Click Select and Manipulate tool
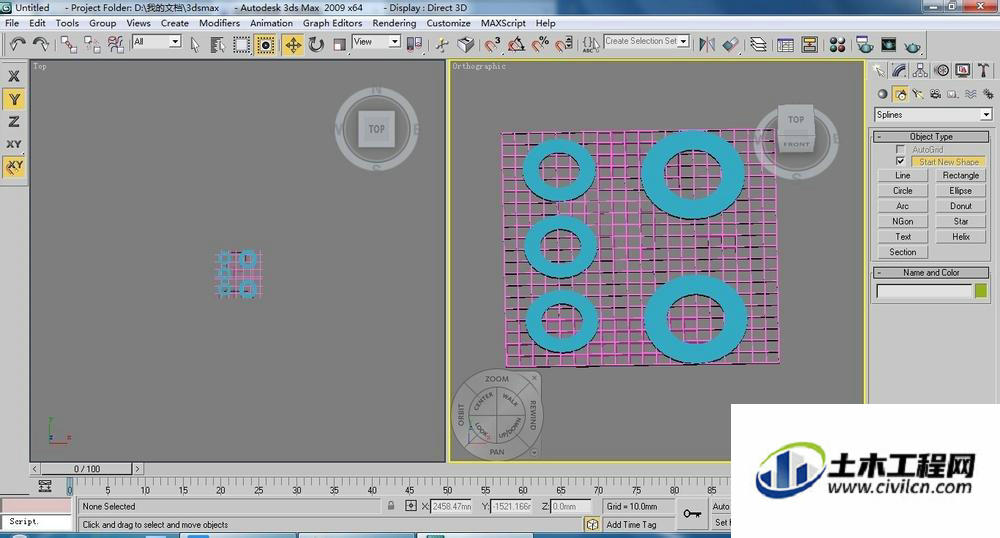The image size is (1000, 538). pyautogui.click(x=442, y=44)
